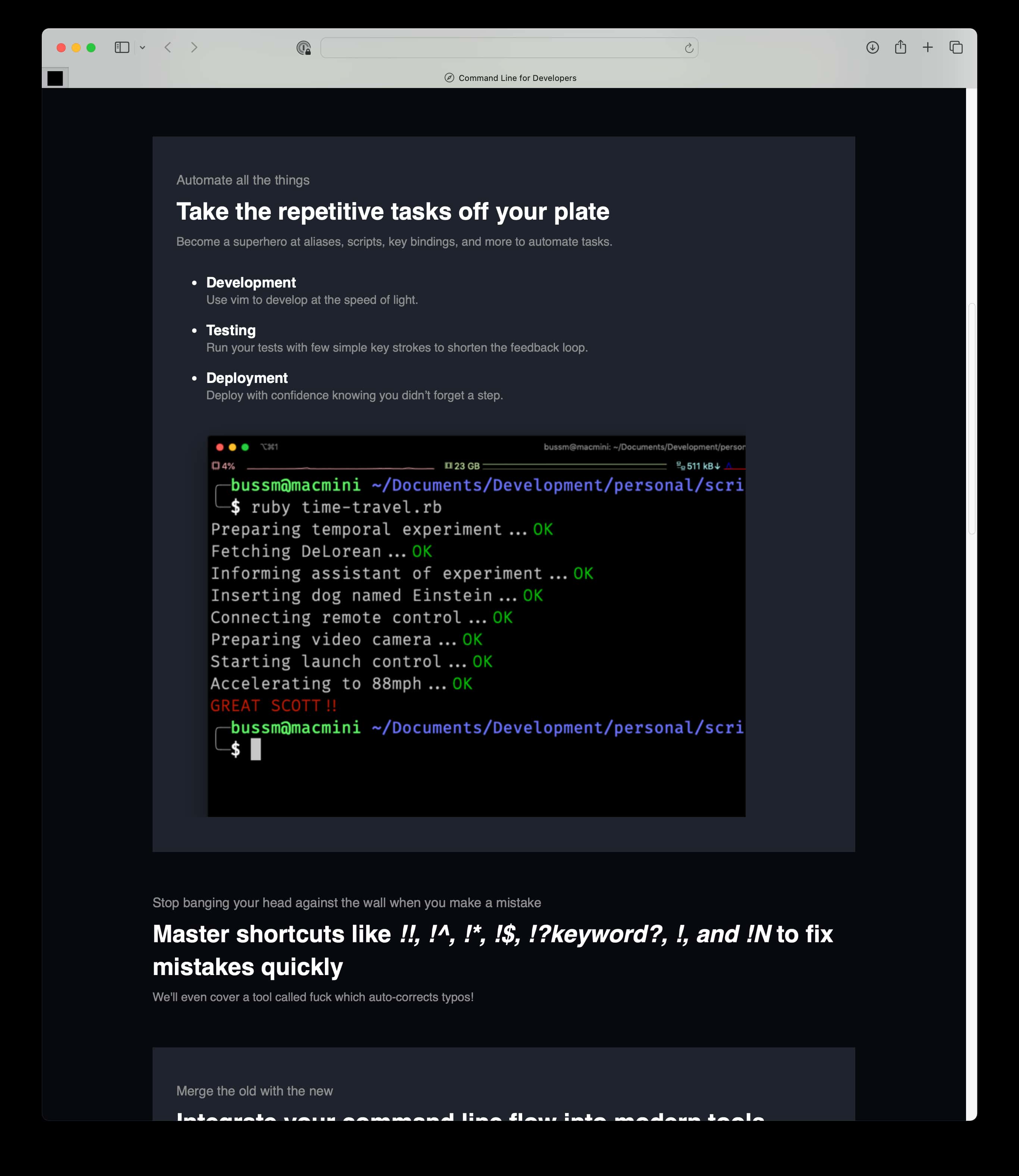Screen dimensions: 1019x1176
Task: Toggle the Safari sidebar button
Action: [x=122, y=48]
